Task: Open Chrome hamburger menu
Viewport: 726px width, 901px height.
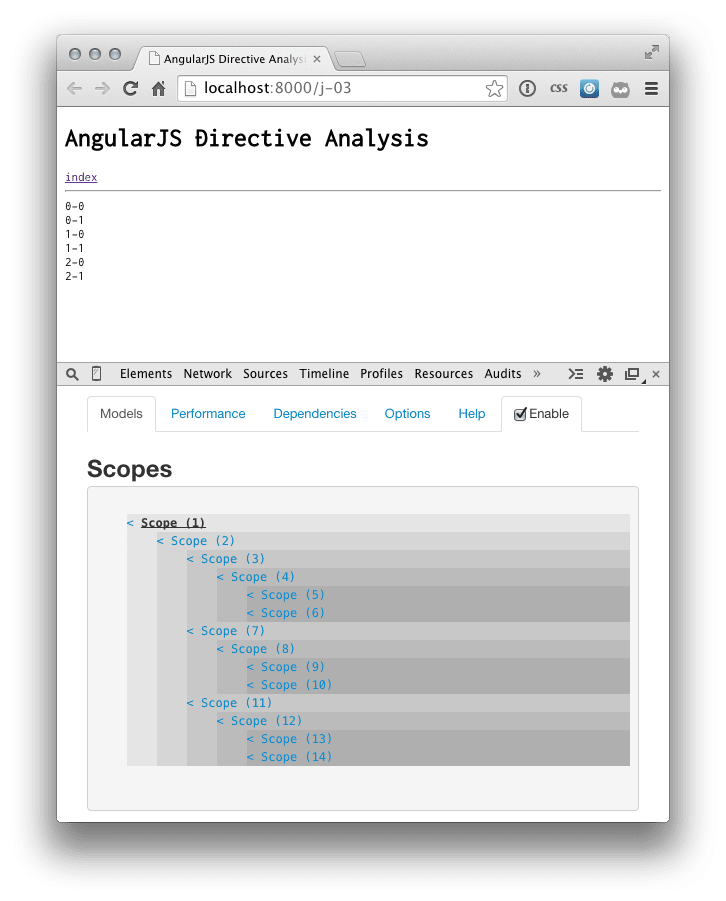Action: coord(651,88)
